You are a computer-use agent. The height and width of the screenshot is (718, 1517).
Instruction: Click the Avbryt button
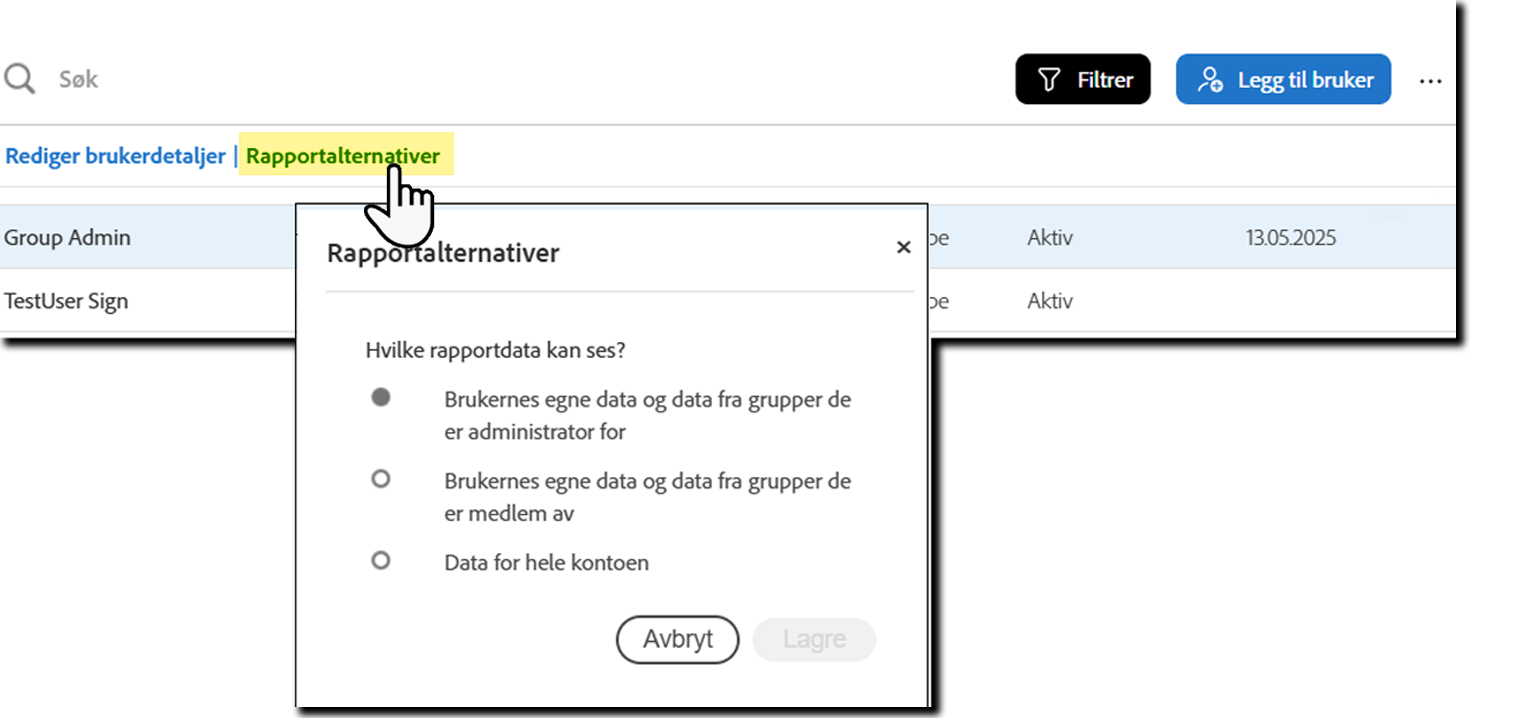coord(677,640)
